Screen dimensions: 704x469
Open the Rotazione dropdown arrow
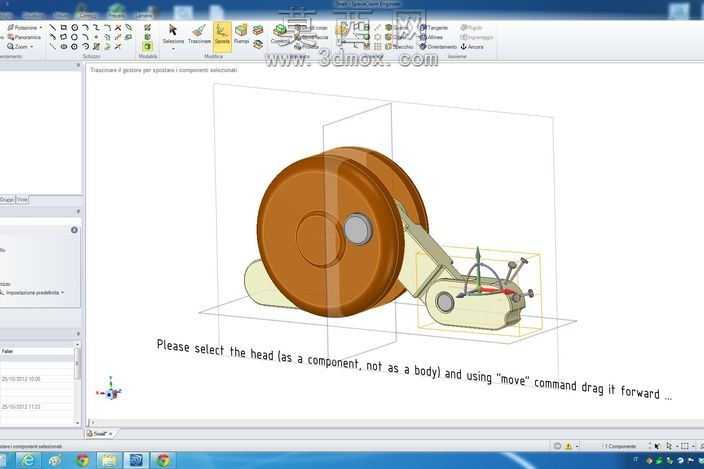tap(41, 28)
